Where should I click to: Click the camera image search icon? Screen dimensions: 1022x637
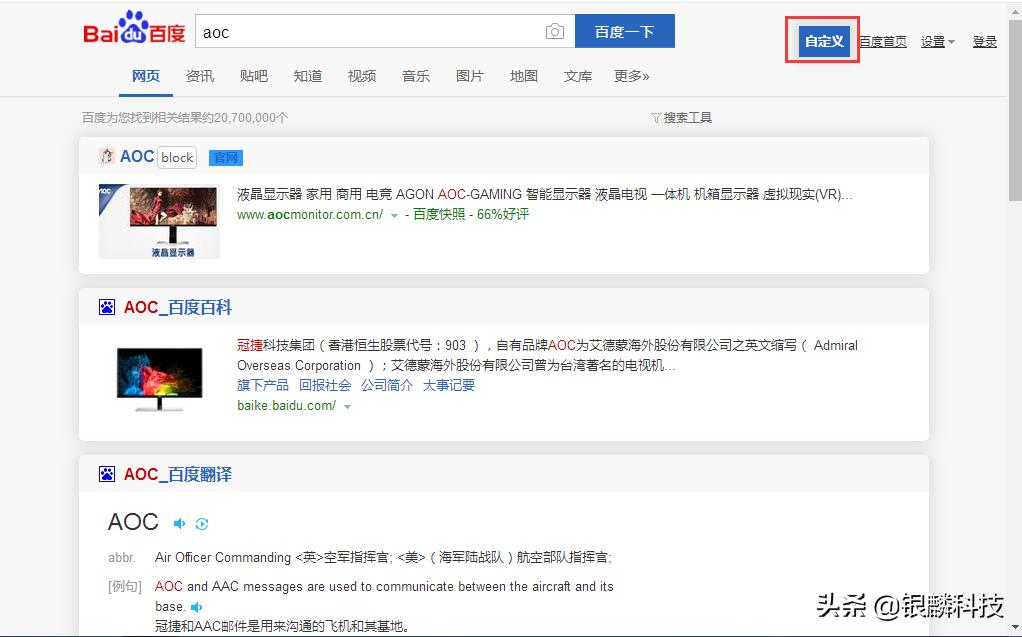point(555,32)
